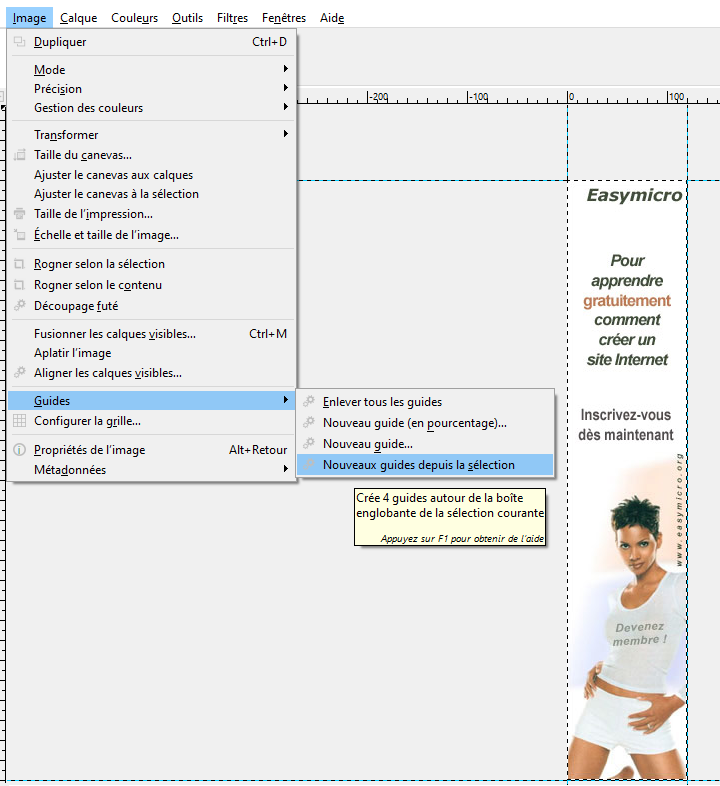Image resolution: width=720 pixels, height=786 pixels.
Task: Choose Rogner selon le contenu
Action: point(152,285)
